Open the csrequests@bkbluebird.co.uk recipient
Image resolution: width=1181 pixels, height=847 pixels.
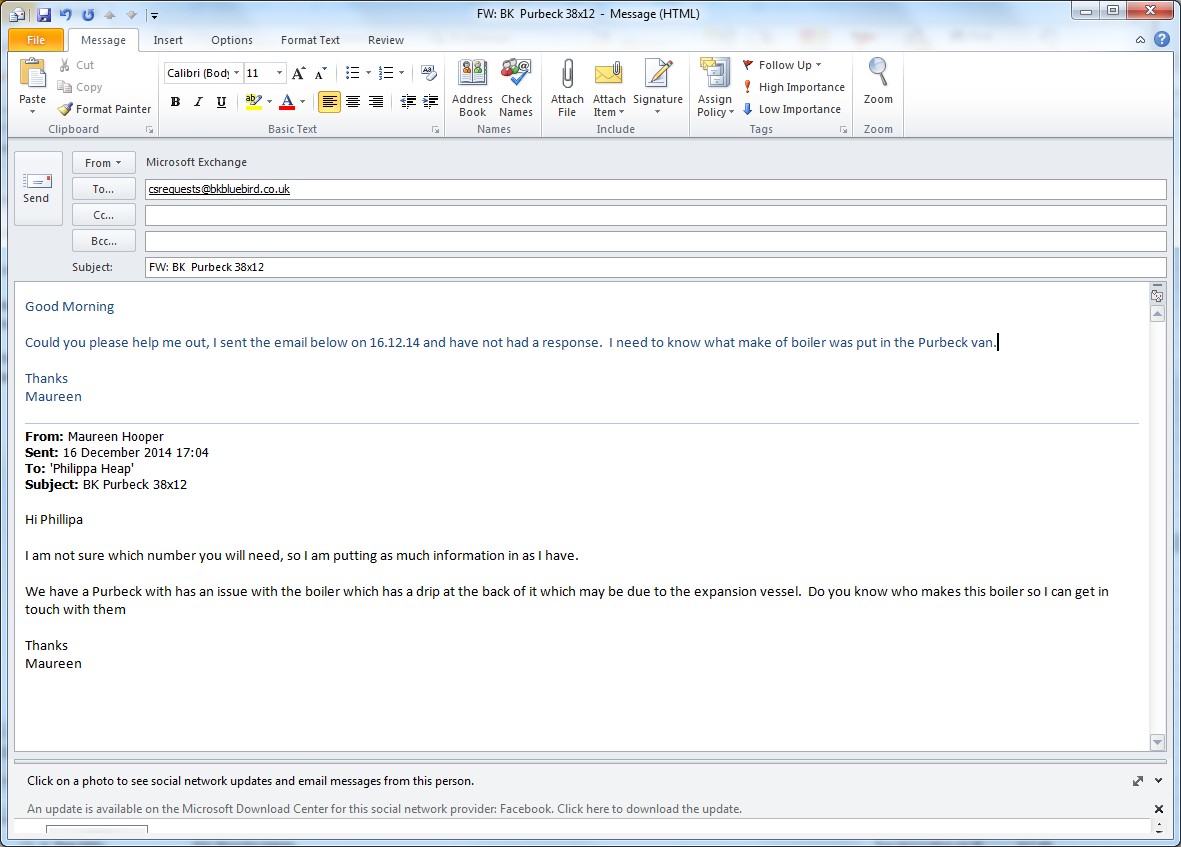219,189
